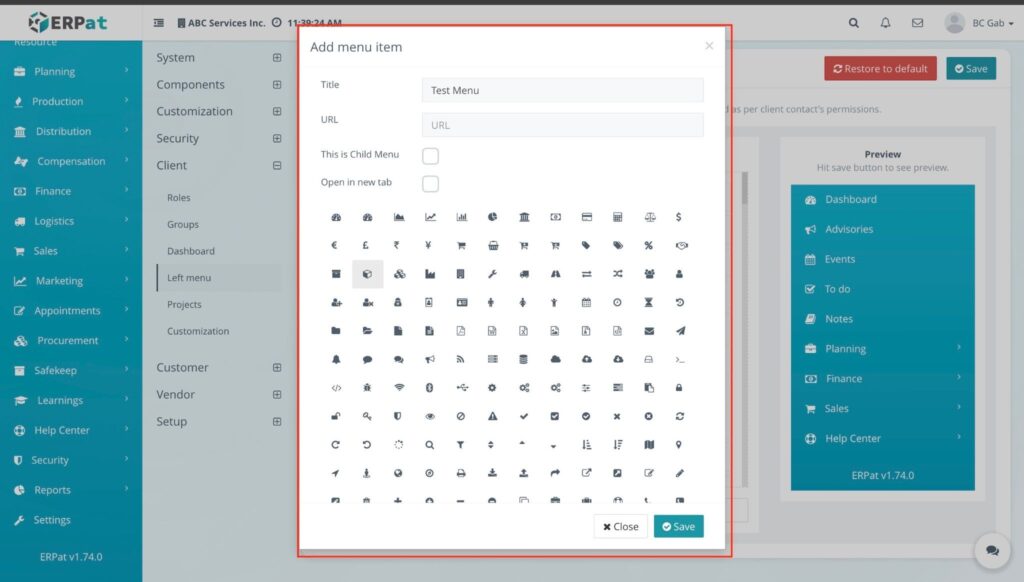This screenshot has width=1024, height=582.
Task: Expand the Components settings section
Action: (x=277, y=85)
